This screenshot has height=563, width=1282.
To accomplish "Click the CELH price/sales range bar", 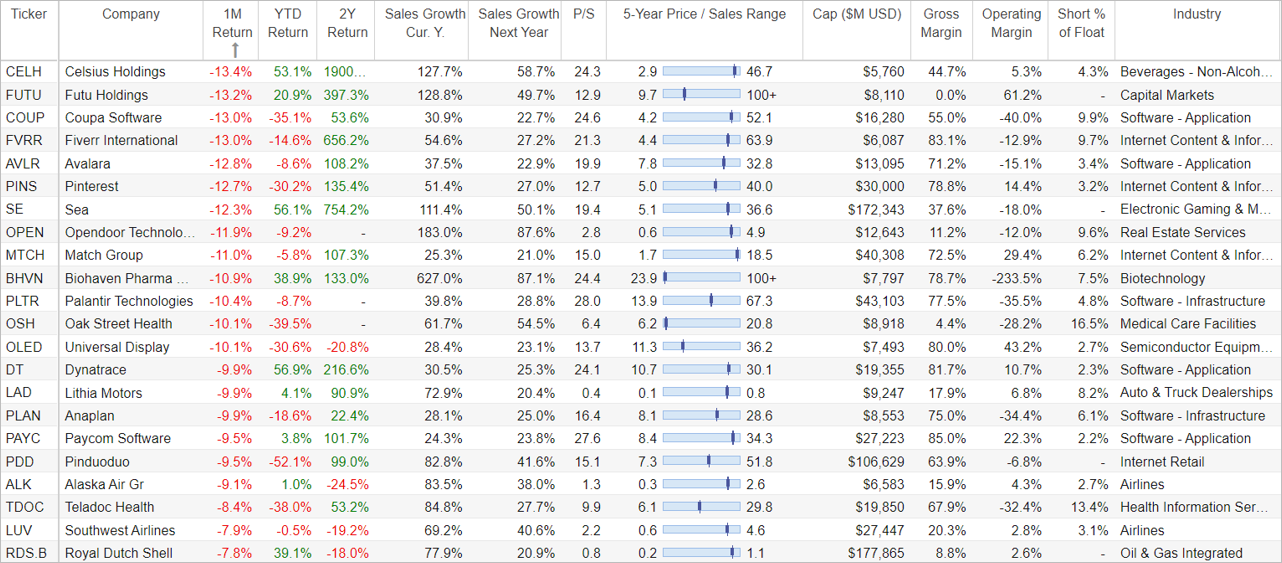I will point(702,72).
